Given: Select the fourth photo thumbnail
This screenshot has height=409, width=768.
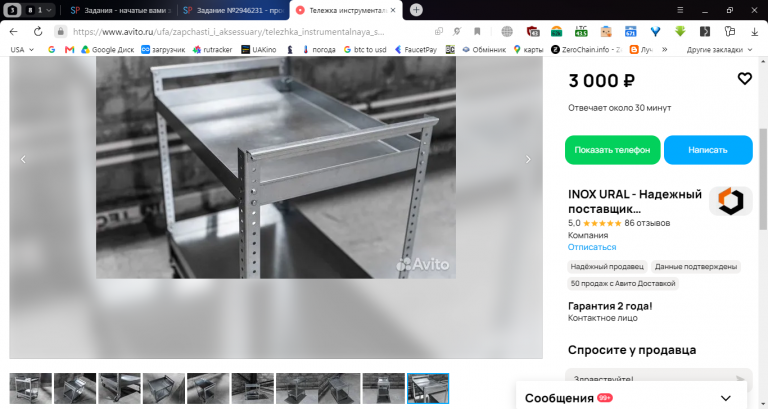Looking at the screenshot, I should click(164, 388).
